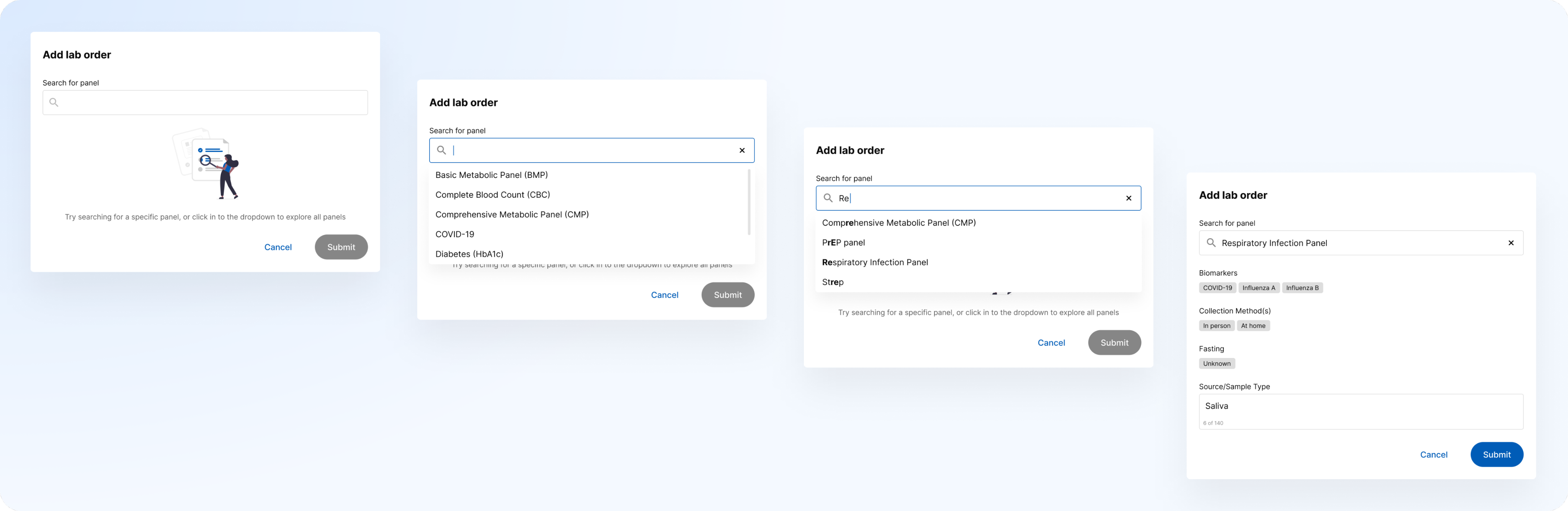Click the Saliva source/sample type field
Viewport: 1568px width, 511px height.
click(1361, 412)
